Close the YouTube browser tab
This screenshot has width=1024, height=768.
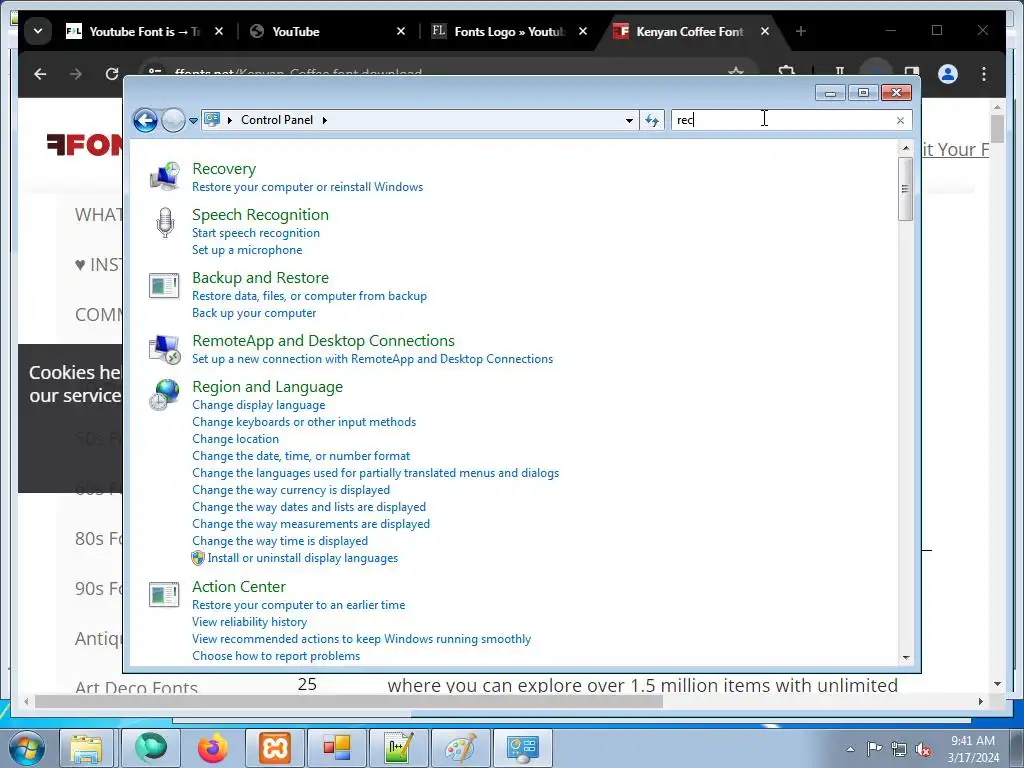click(x=401, y=31)
